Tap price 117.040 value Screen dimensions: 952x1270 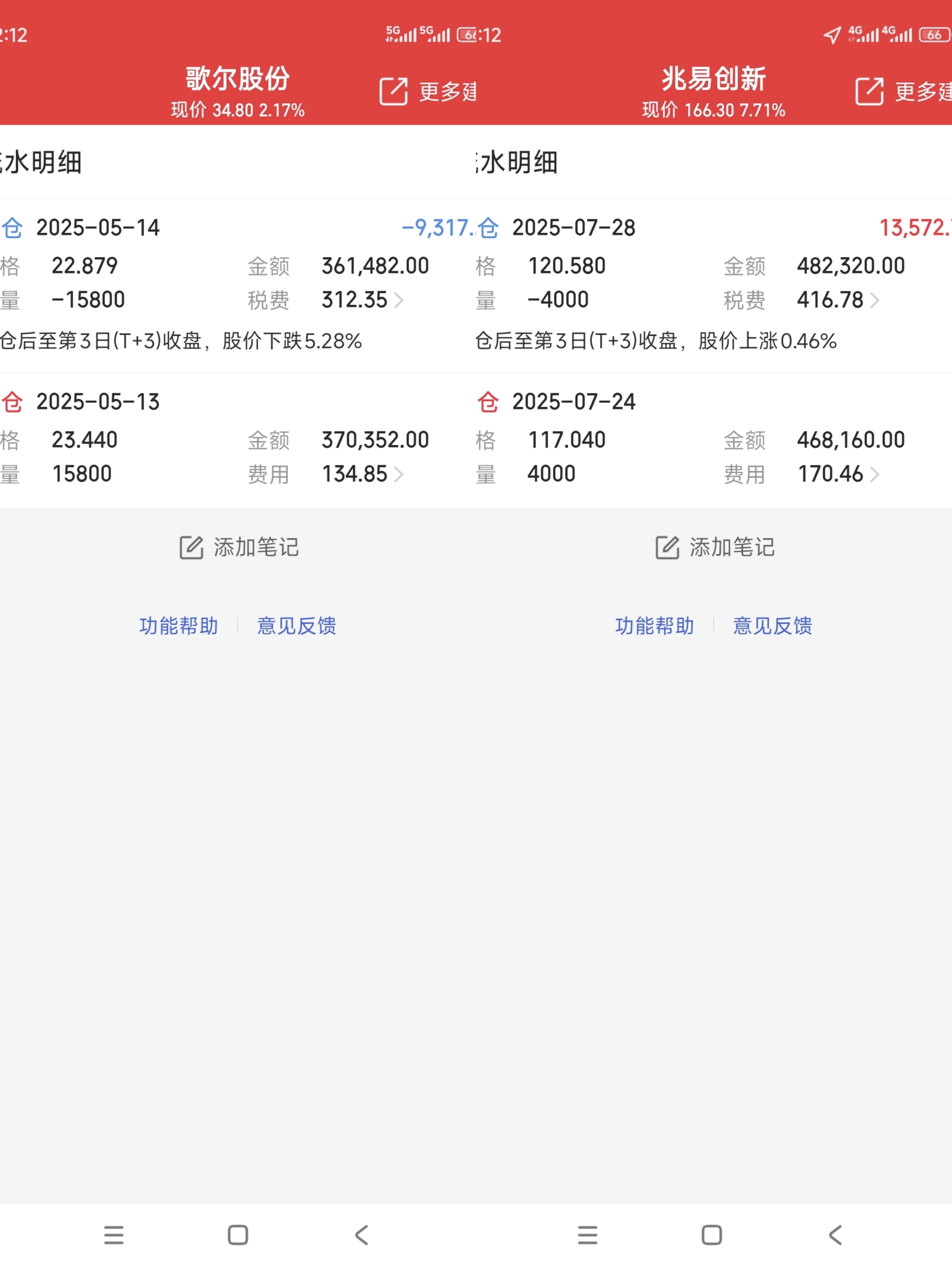566,440
